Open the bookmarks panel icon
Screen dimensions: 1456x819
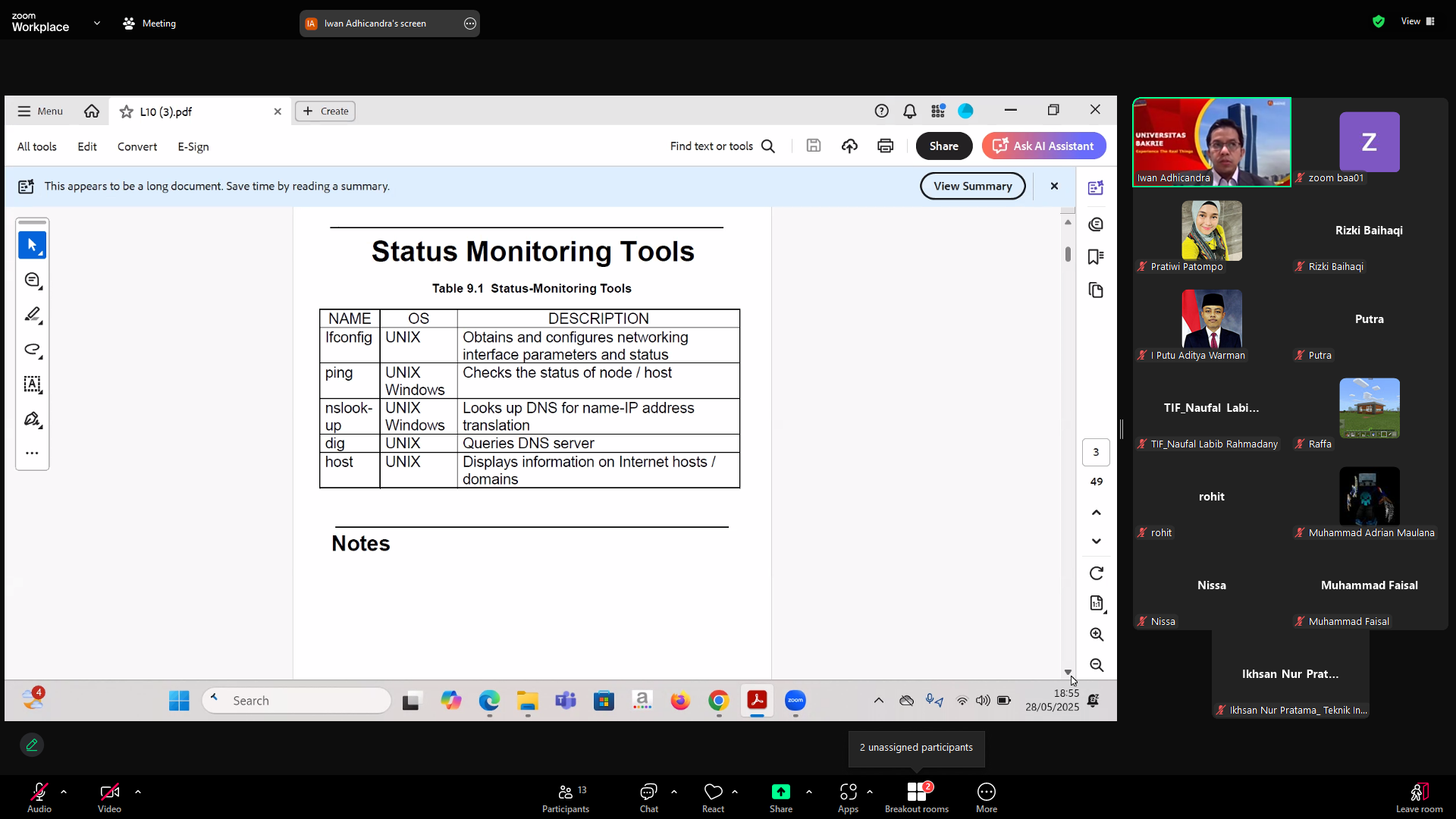[1096, 257]
